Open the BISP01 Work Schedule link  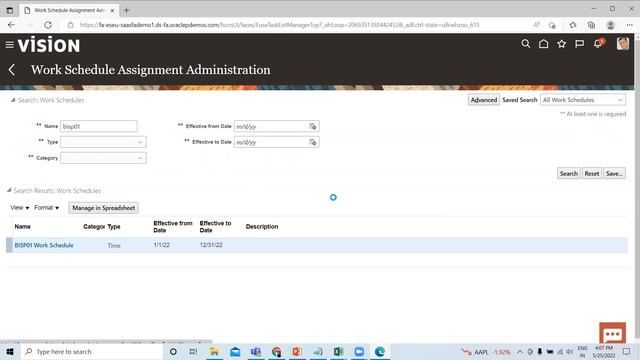click(44, 245)
